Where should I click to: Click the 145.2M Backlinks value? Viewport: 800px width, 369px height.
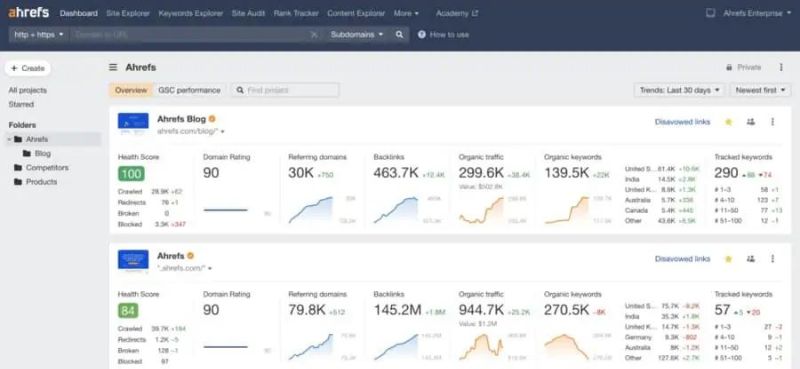tap(397, 310)
